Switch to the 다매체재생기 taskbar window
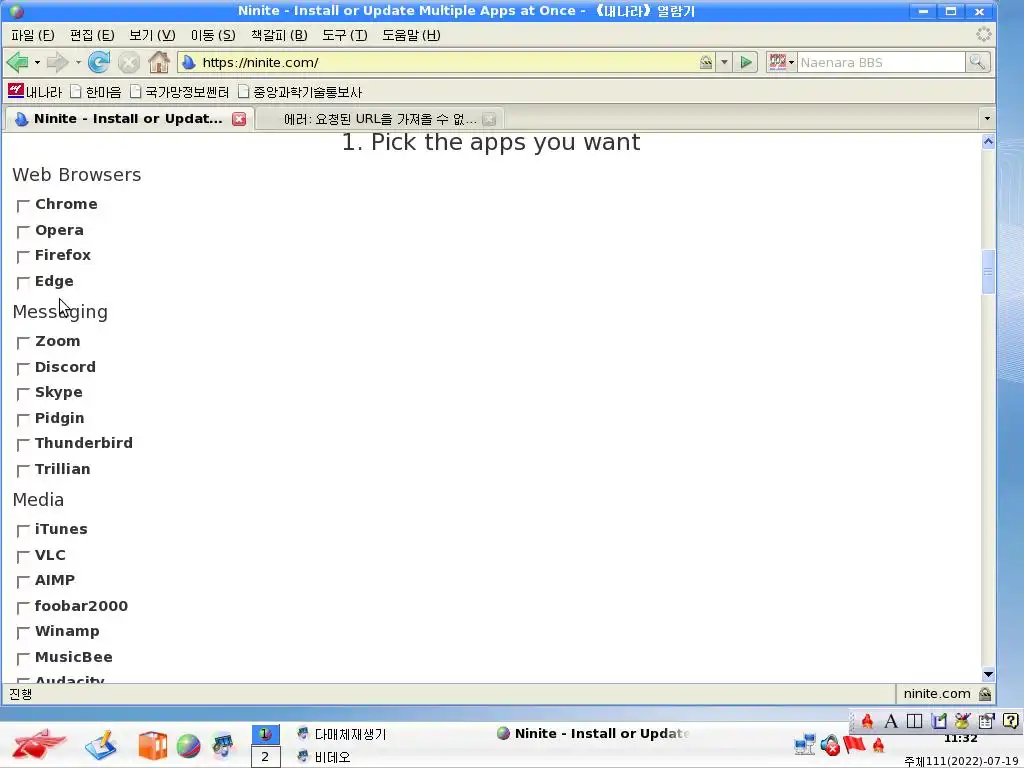The height and width of the screenshot is (768, 1024). pyautogui.click(x=342, y=734)
